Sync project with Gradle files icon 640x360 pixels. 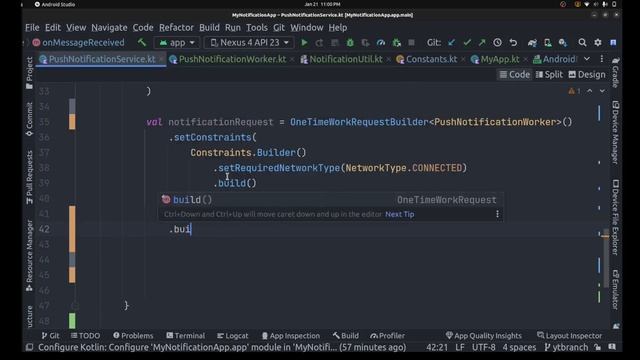coord(532,42)
